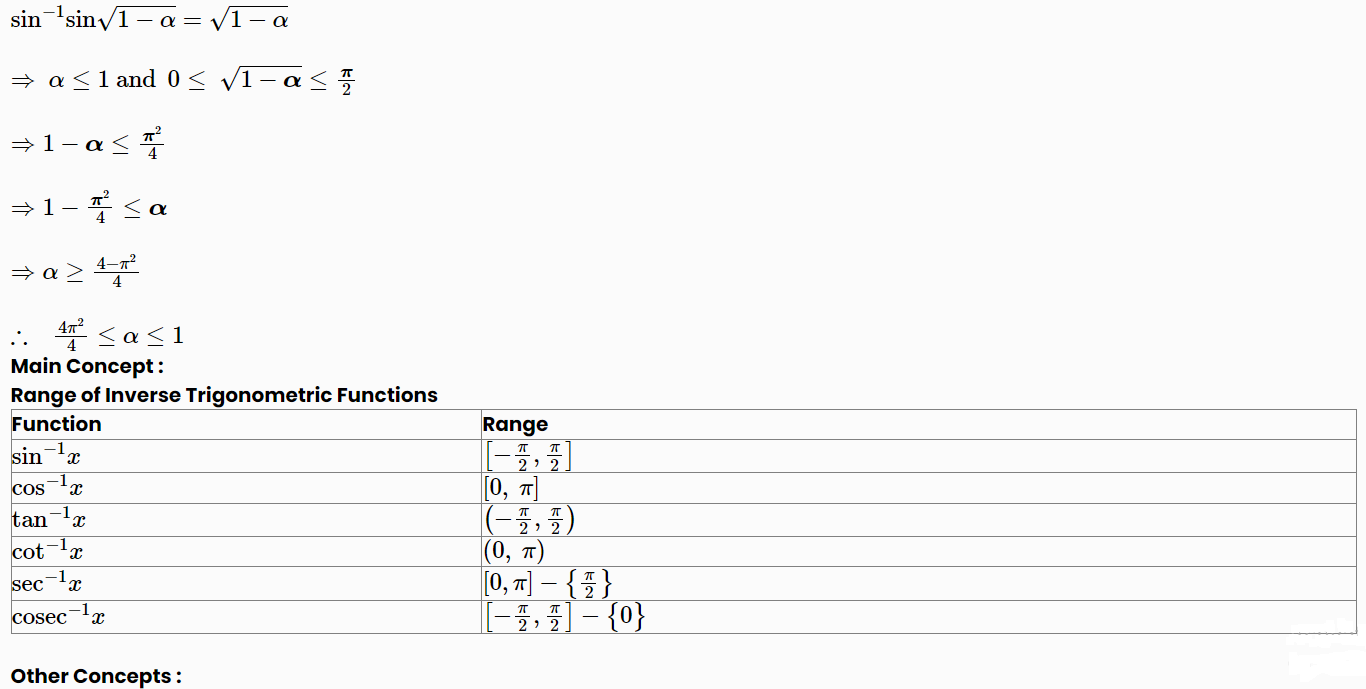Click the 'Main Concept :' heading
The width and height of the screenshot is (1366, 689).
tap(87, 366)
